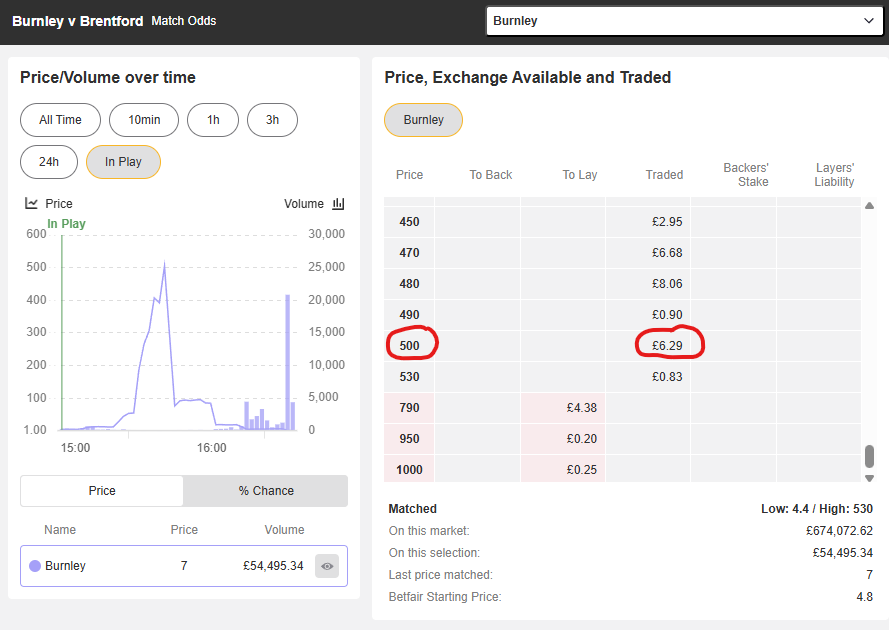Click the Match Odds label

pyautogui.click(x=184, y=21)
